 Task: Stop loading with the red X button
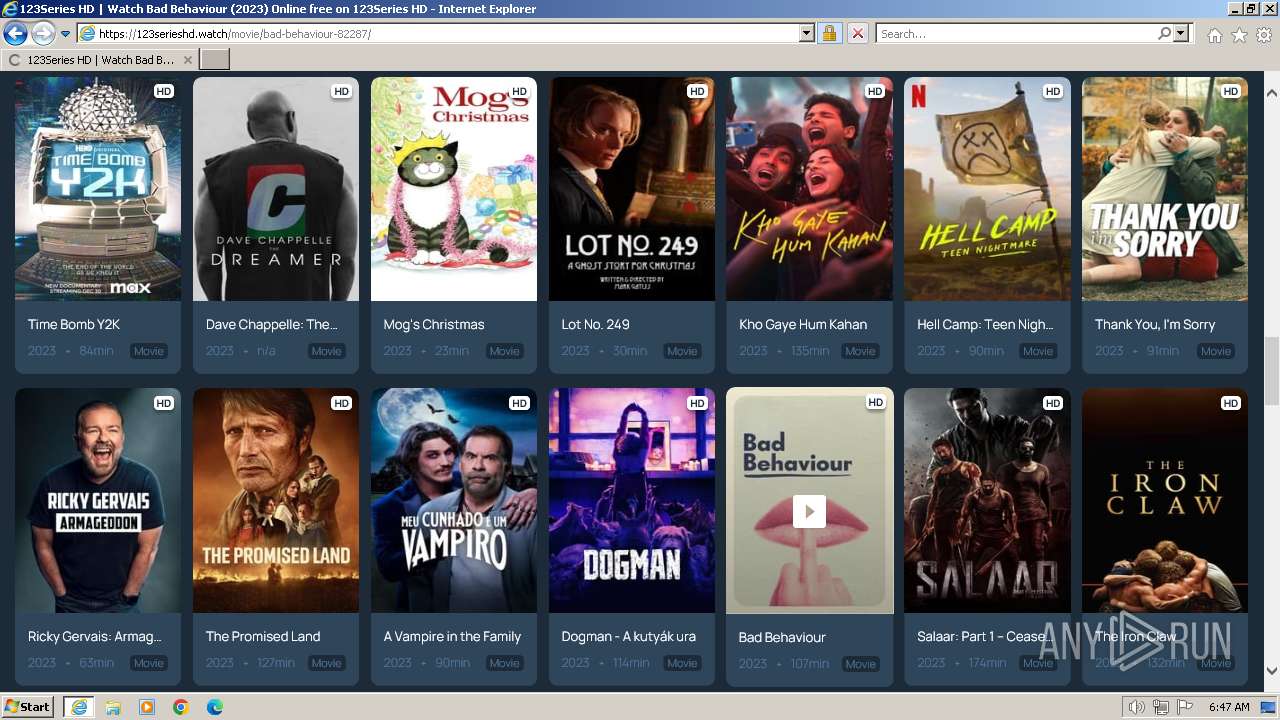857,34
